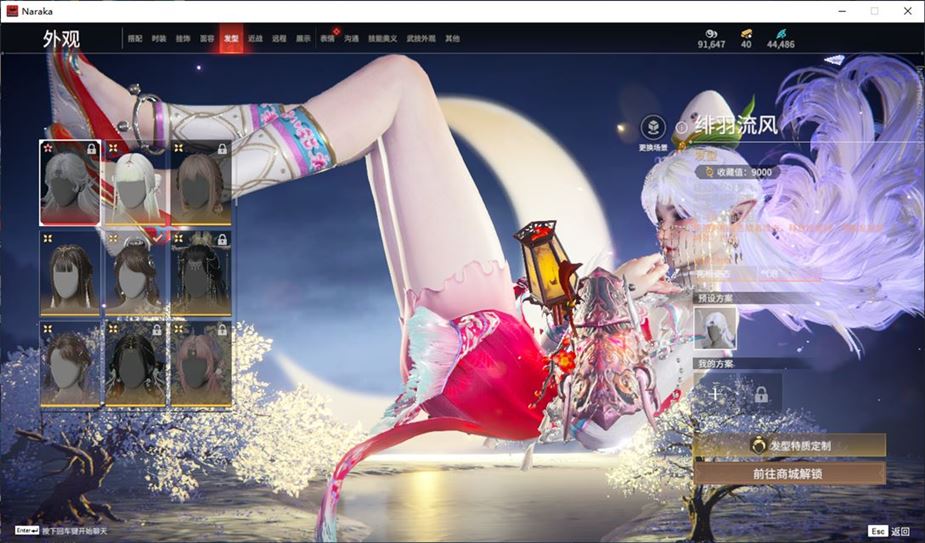Open the 技能奥义 tab
Screen dimensions: 925x543
383,38
